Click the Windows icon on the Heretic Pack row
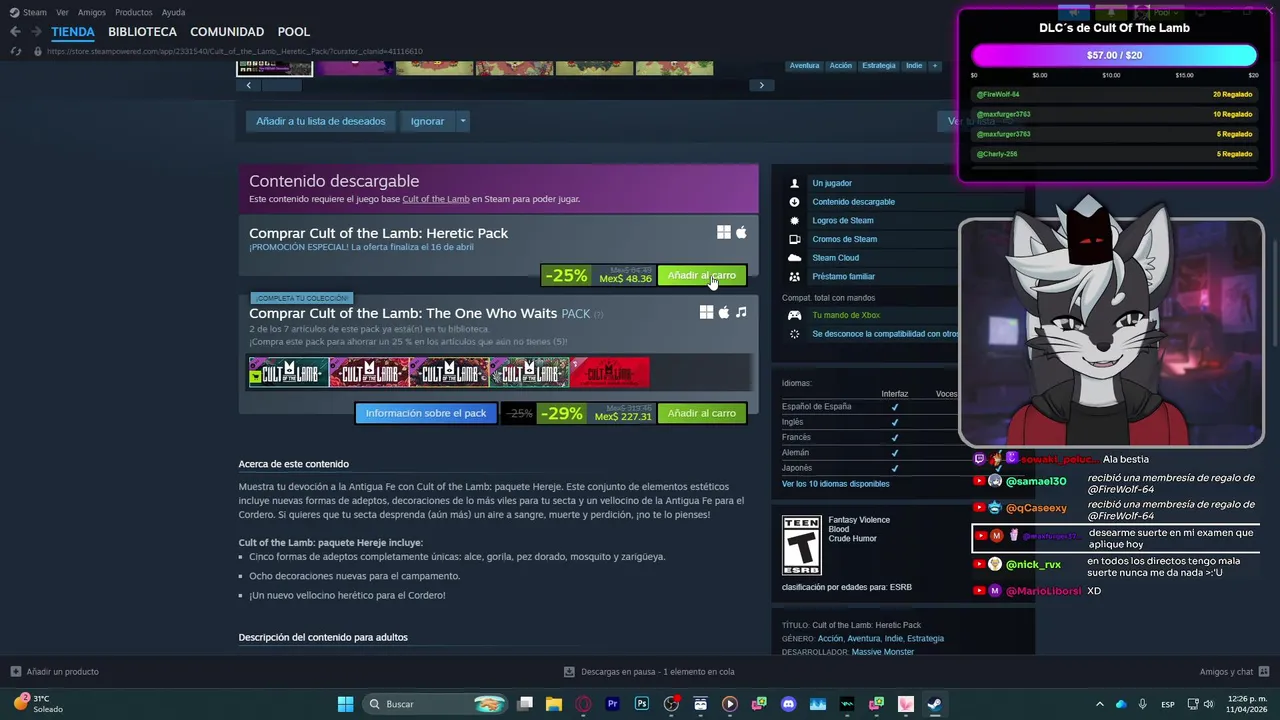Viewport: 1280px width, 720px height. click(x=724, y=232)
